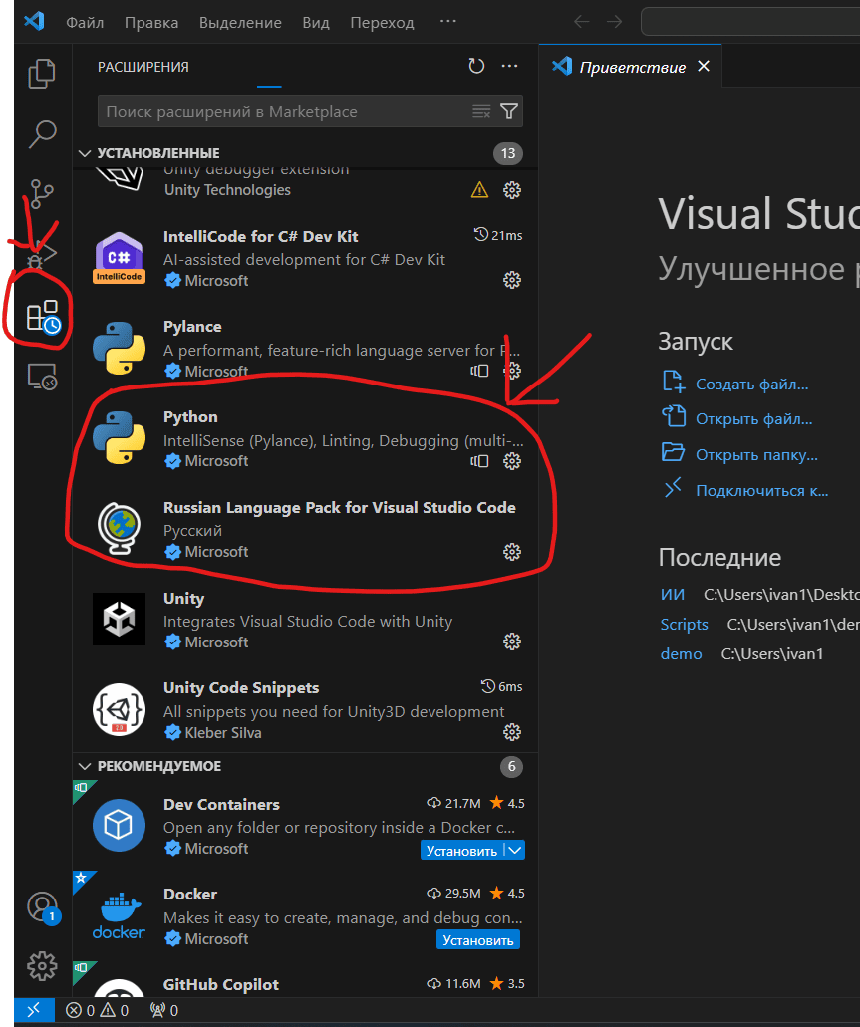Open Source Control view

[41, 192]
